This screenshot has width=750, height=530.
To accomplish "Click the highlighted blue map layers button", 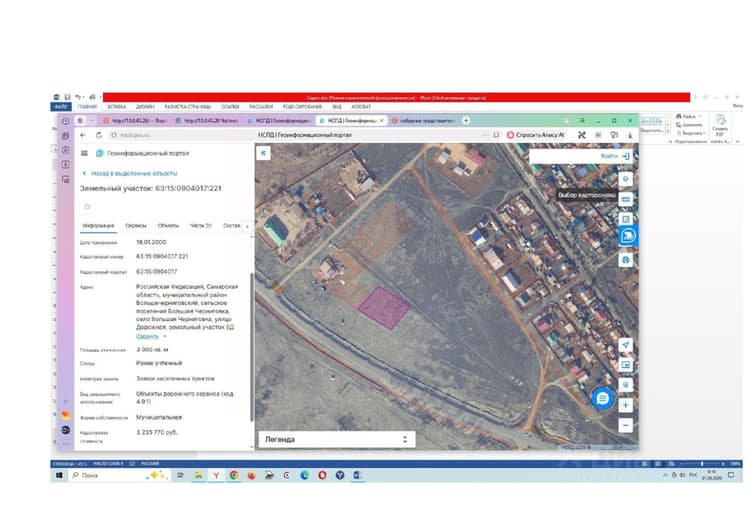I will (627, 236).
